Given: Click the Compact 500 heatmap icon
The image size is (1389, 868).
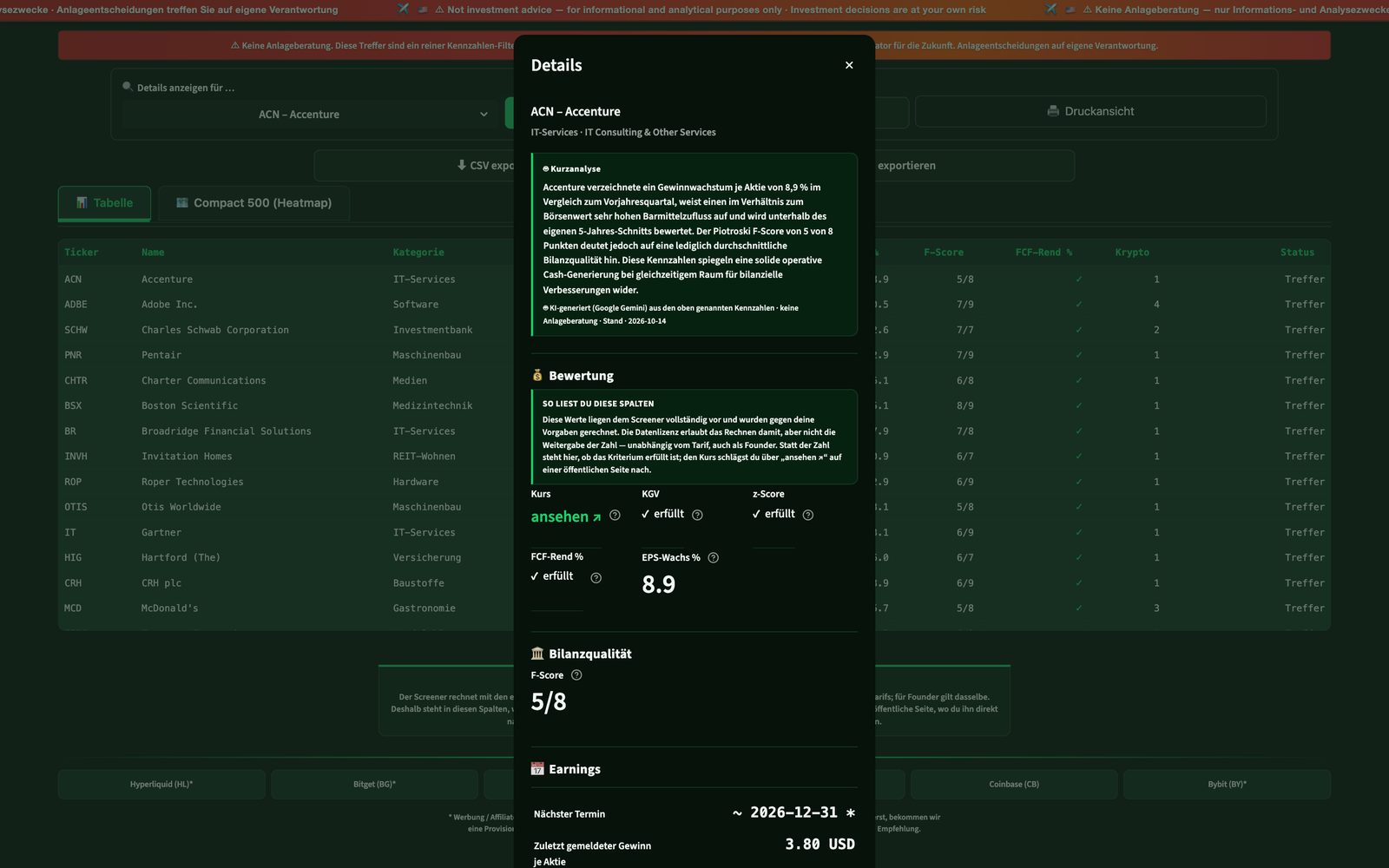Looking at the screenshot, I should (x=182, y=202).
